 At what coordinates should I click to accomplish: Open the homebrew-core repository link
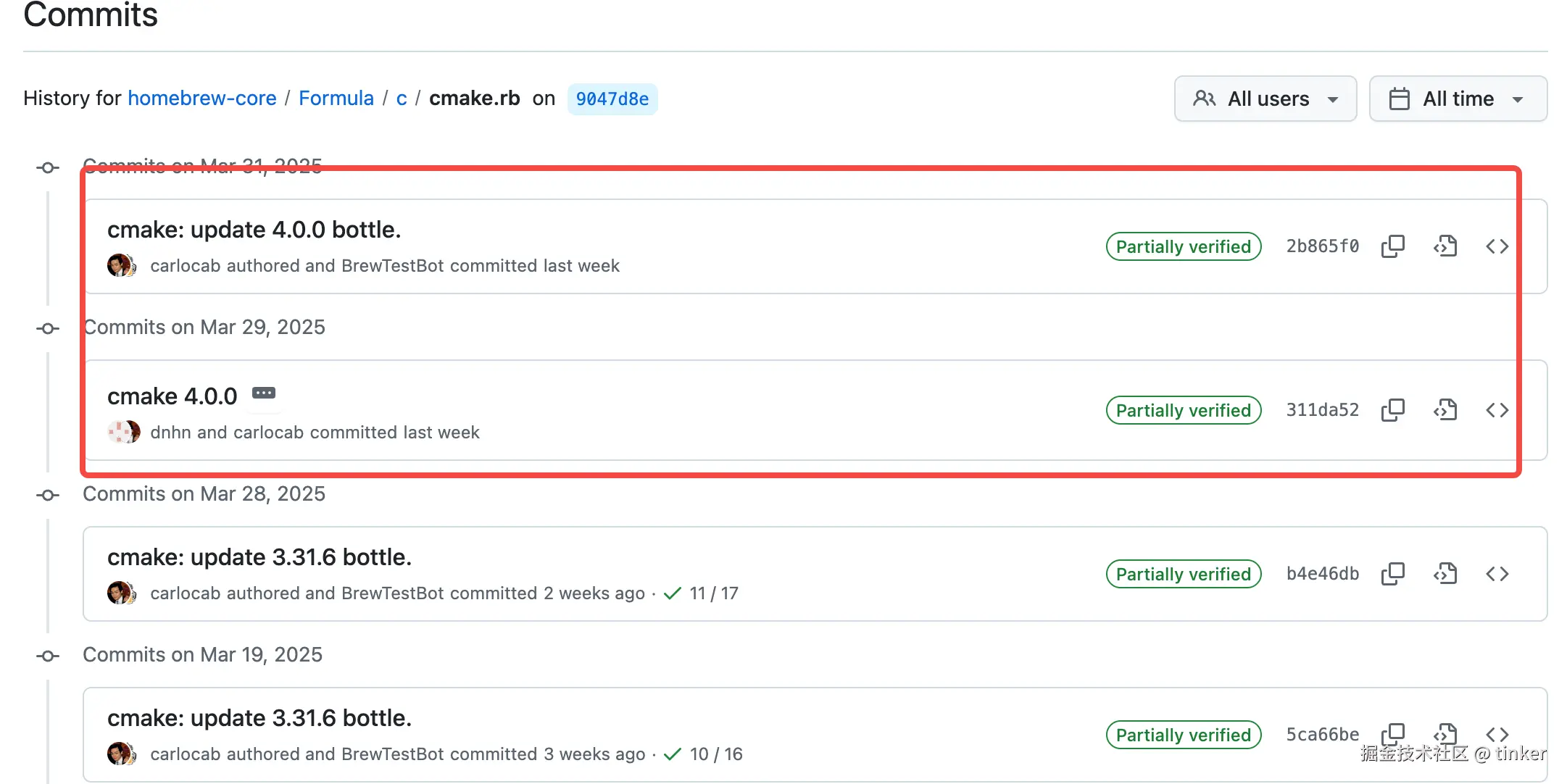(x=201, y=99)
